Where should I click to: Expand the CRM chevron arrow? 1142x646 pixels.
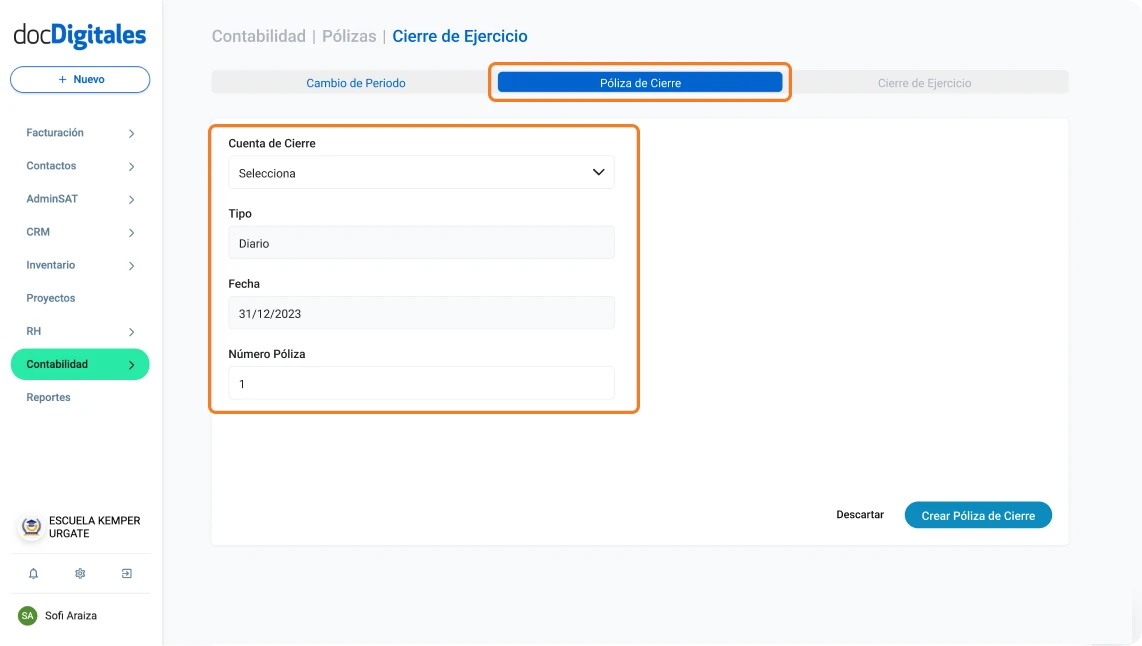click(131, 233)
